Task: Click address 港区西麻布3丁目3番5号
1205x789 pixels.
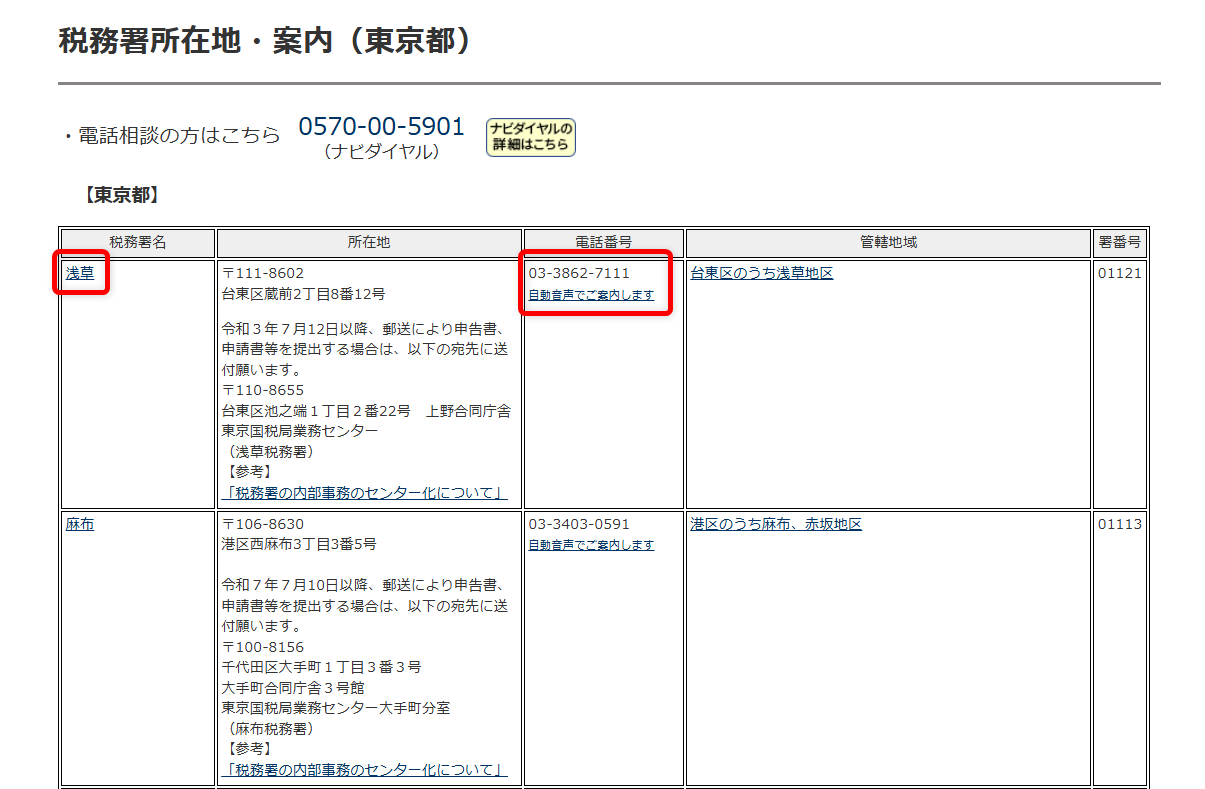Action: pyautogui.click(x=299, y=545)
